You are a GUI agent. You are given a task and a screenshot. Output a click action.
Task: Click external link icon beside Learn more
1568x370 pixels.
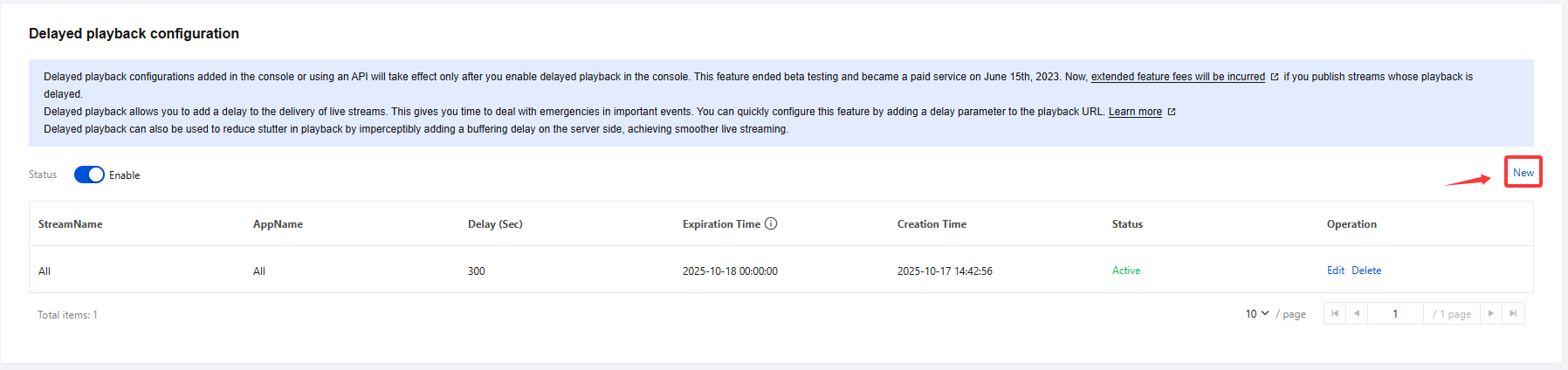[x=1172, y=112]
